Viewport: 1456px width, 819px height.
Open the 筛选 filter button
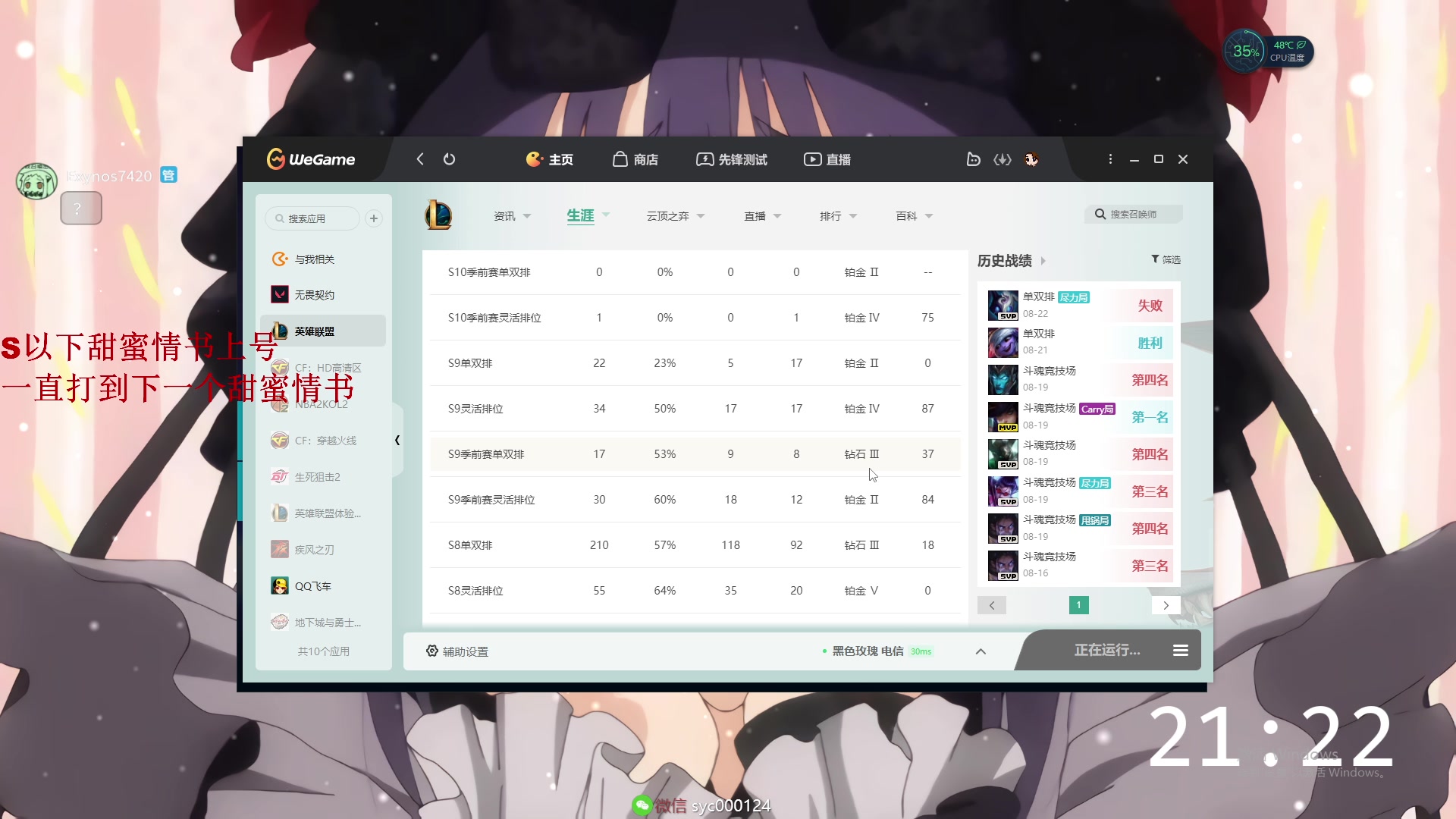(1166, 259)
